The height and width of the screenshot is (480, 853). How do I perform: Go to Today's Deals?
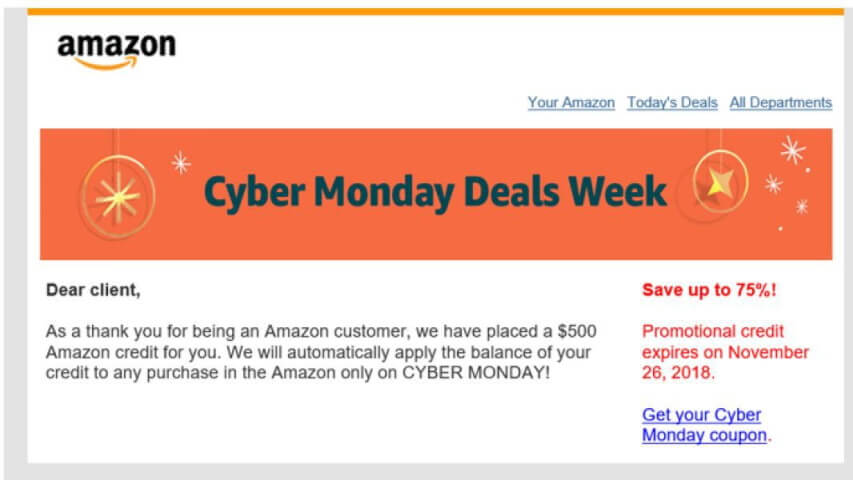pos(672,102)
